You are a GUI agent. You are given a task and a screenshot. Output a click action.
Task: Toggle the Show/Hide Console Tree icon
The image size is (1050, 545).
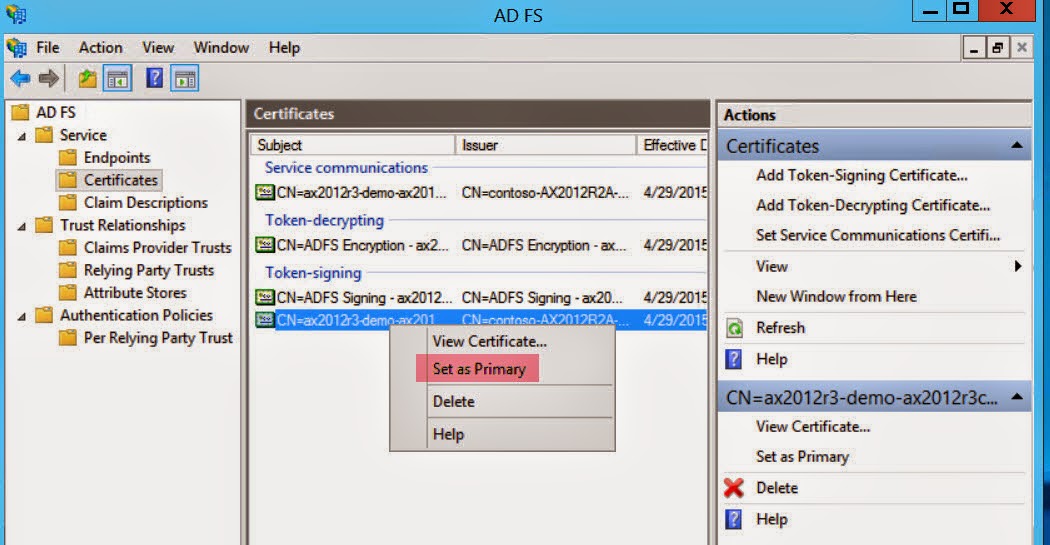[x=118, y=79]
